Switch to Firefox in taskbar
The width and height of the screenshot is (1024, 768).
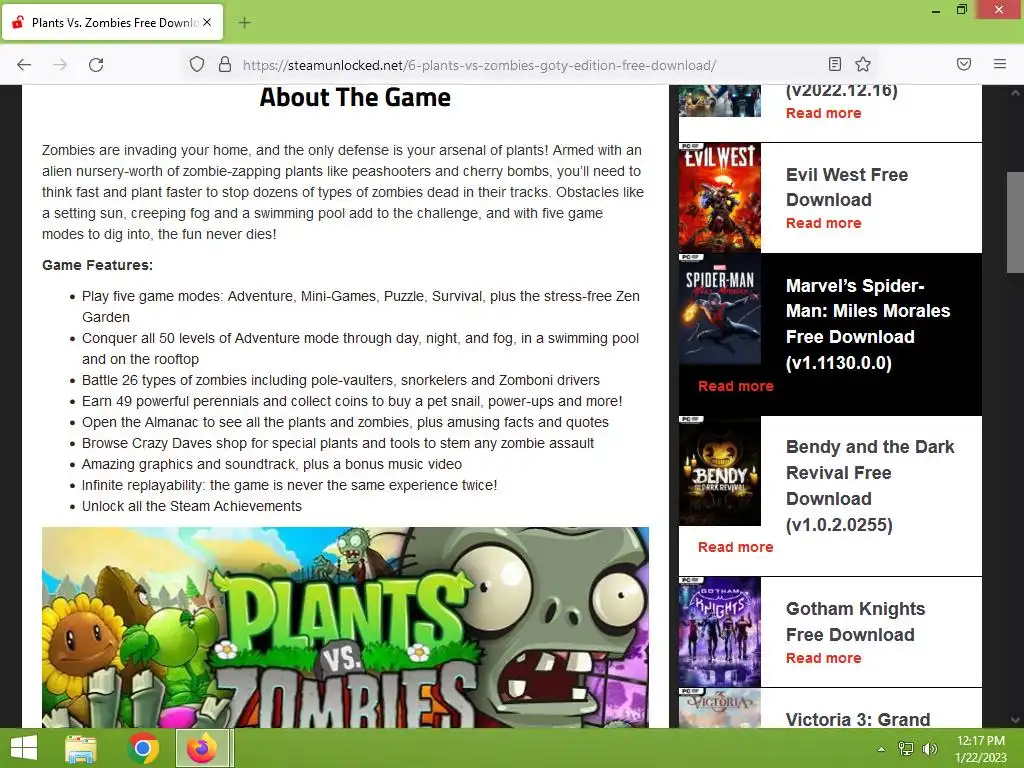202,748
